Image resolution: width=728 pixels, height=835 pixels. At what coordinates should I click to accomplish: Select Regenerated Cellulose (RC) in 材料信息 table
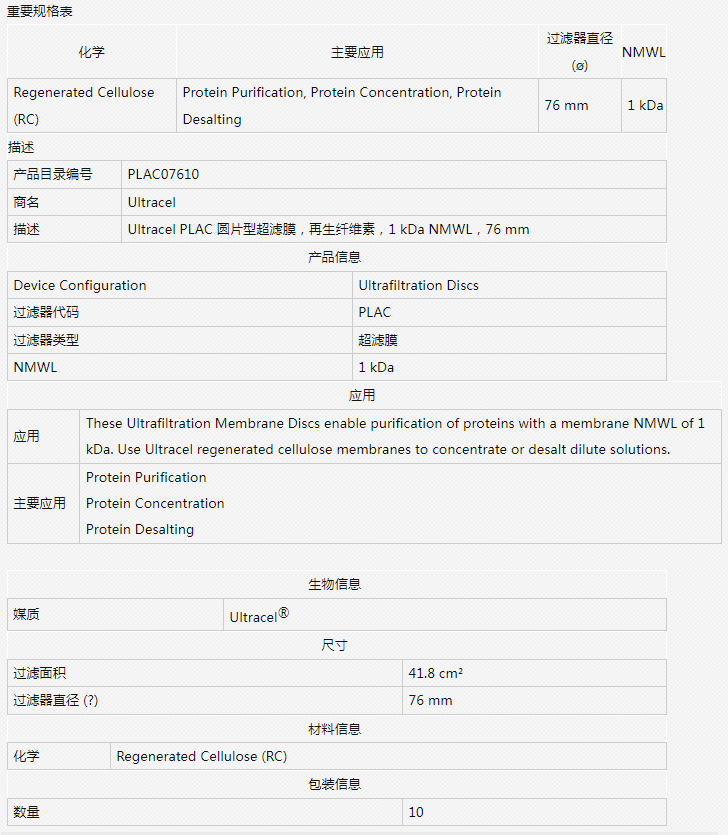tap(202, 756)
